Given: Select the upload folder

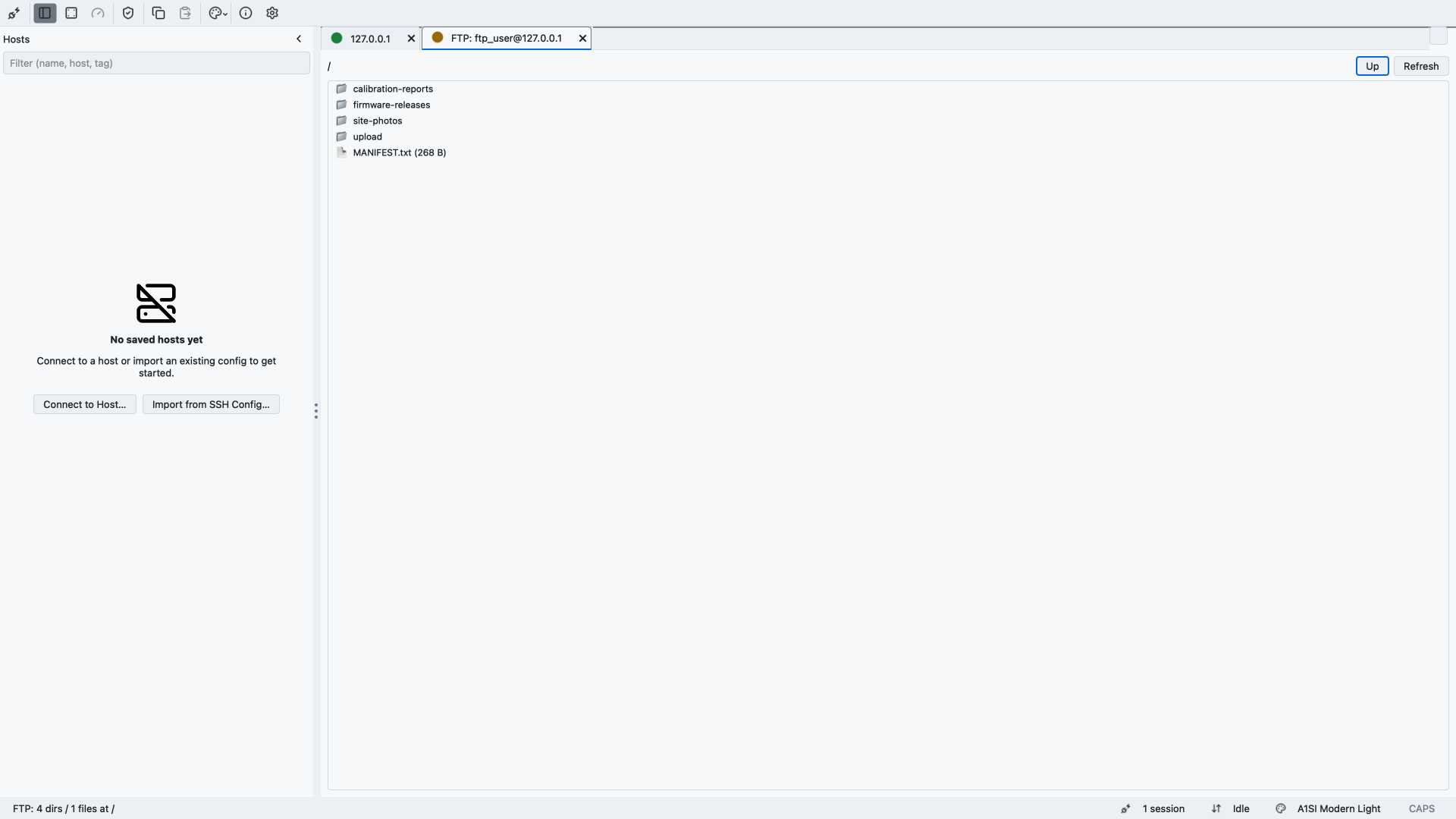Looking at the screenshot, I should [x=367, y=136].
